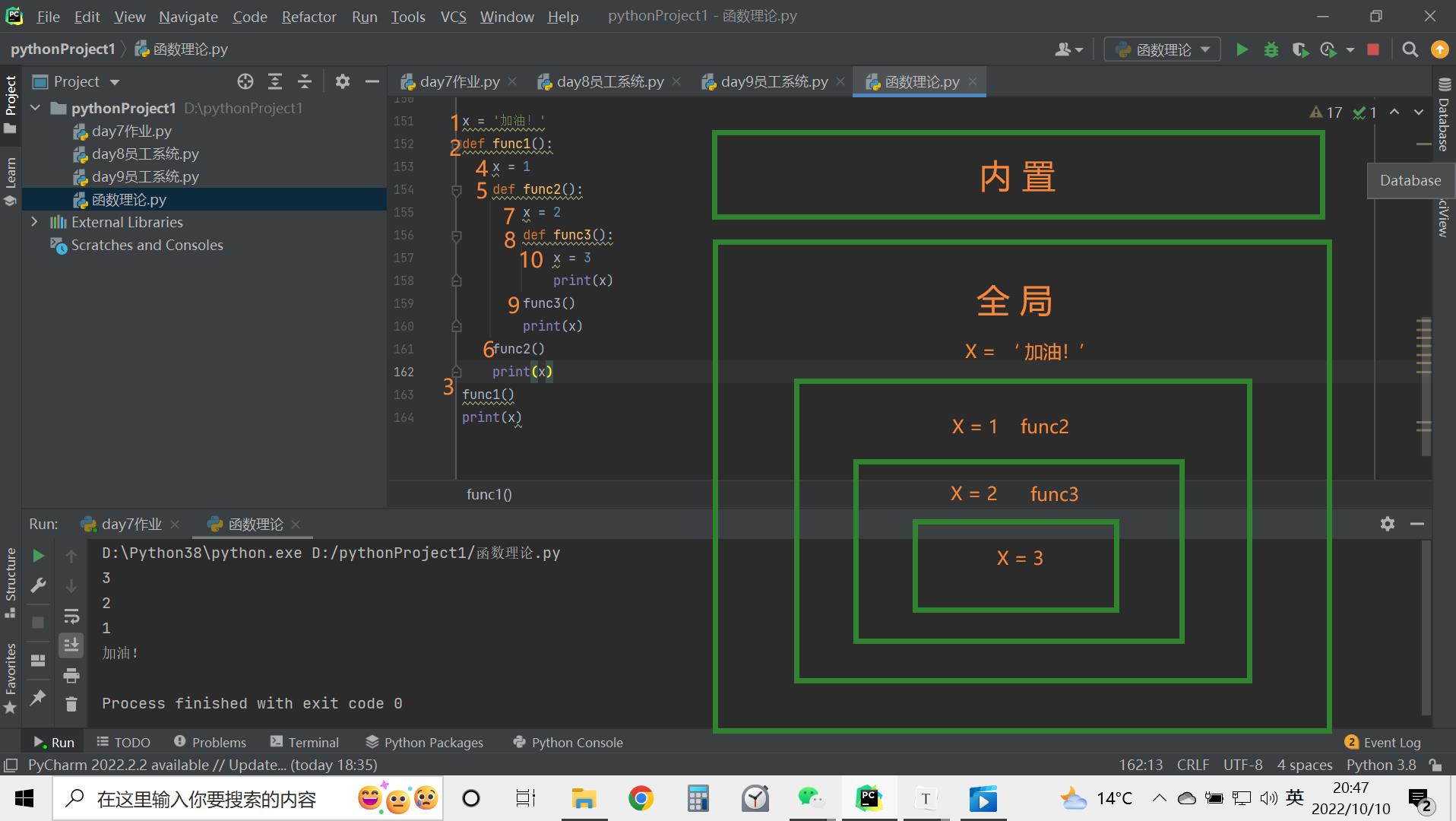Rerun program in Run panel
1456x821 pixels.
coord(38,556)
